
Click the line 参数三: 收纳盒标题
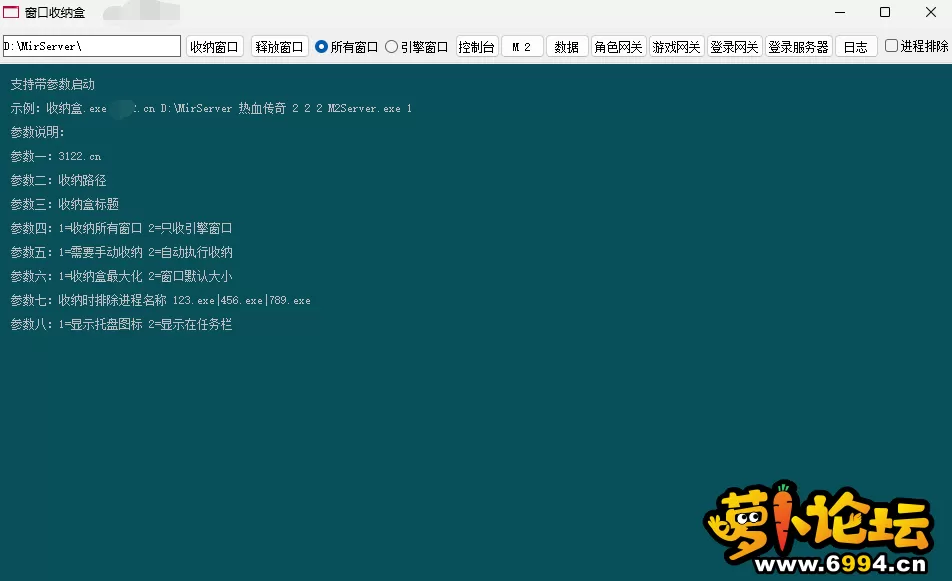coord(64,204)
